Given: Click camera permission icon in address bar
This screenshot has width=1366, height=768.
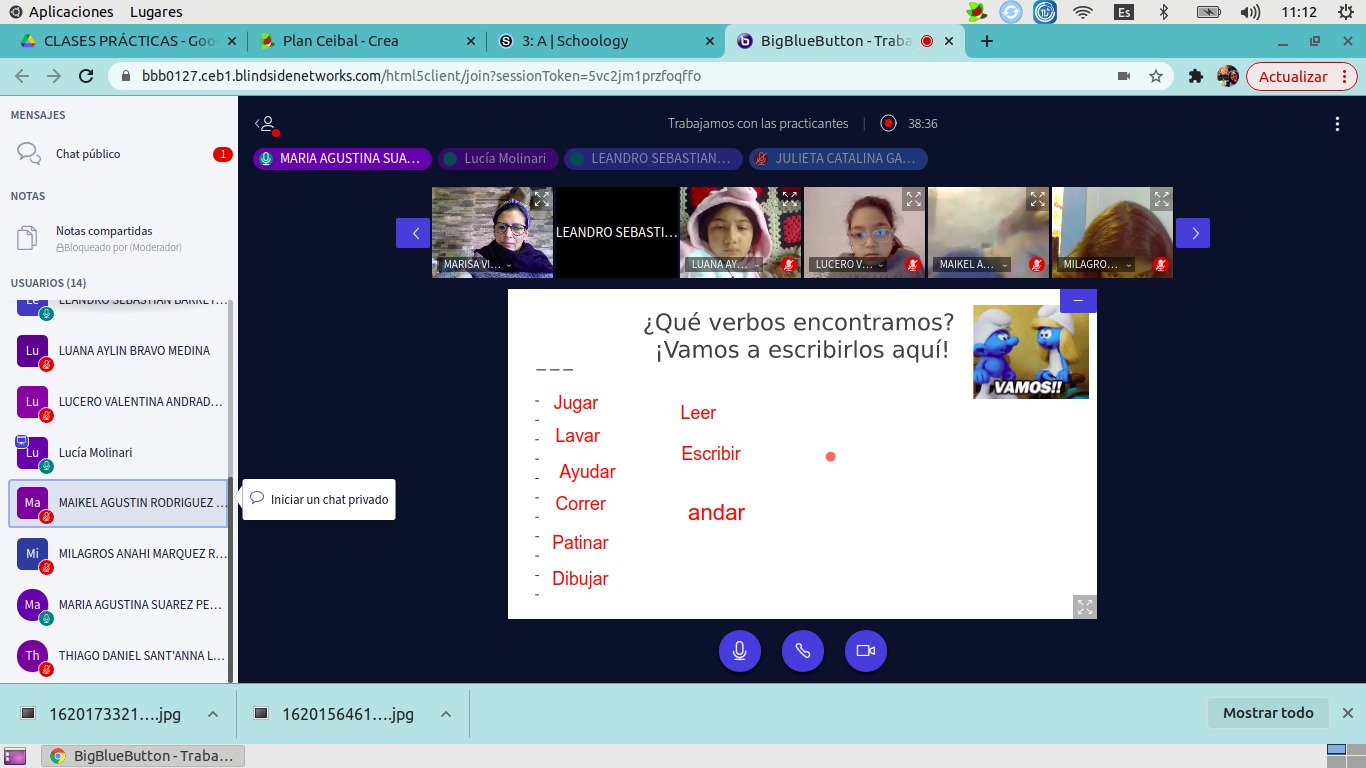Looking at the screenshot, I should (x=1124, y=76).
